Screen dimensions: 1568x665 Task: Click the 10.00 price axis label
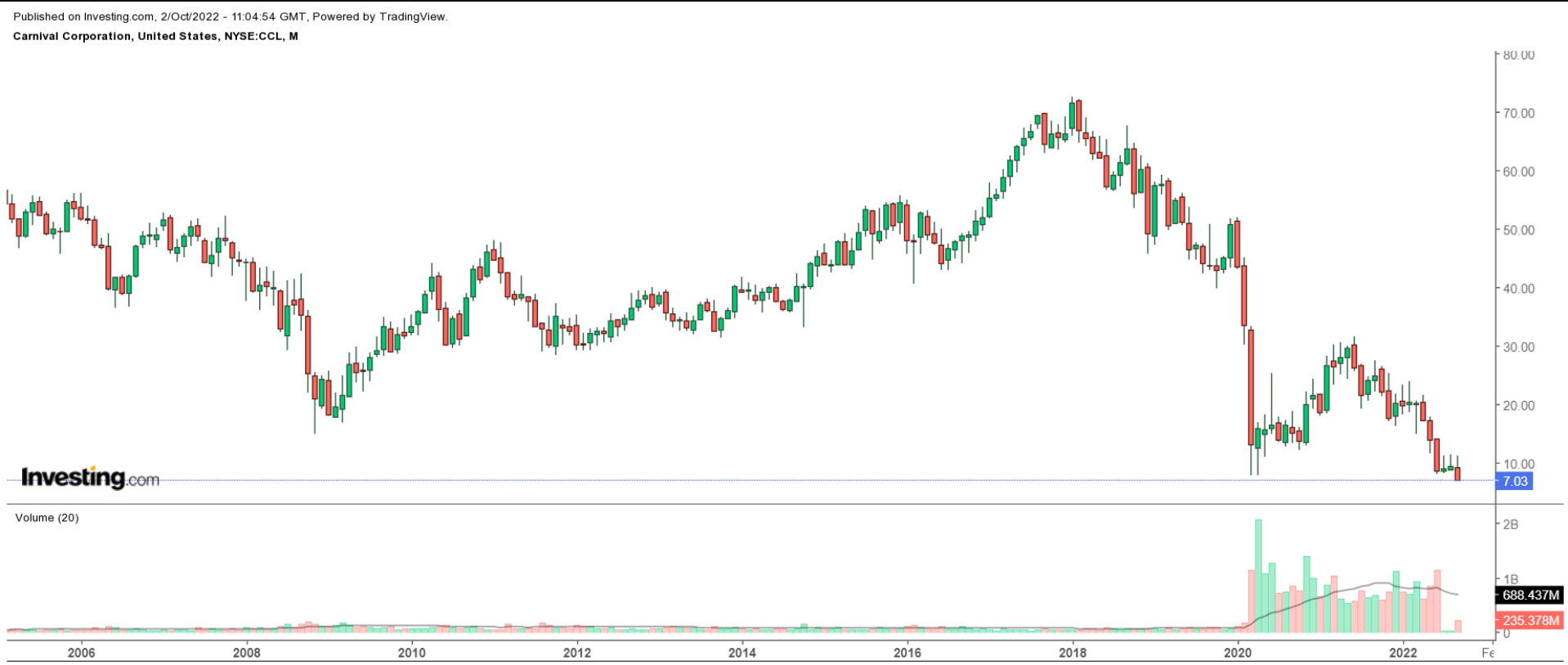(1519, 464)
